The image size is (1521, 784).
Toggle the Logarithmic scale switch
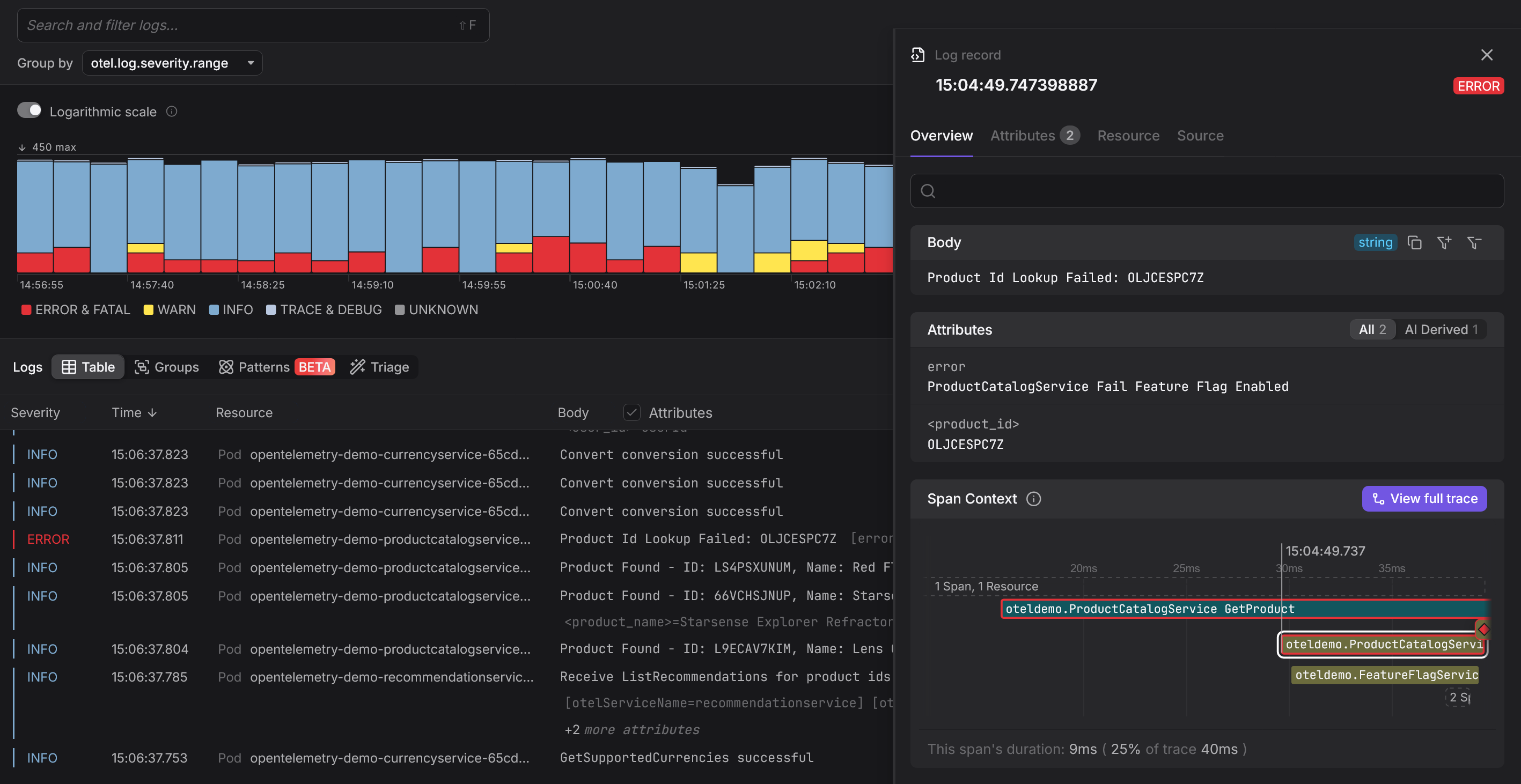pos(30,111)
